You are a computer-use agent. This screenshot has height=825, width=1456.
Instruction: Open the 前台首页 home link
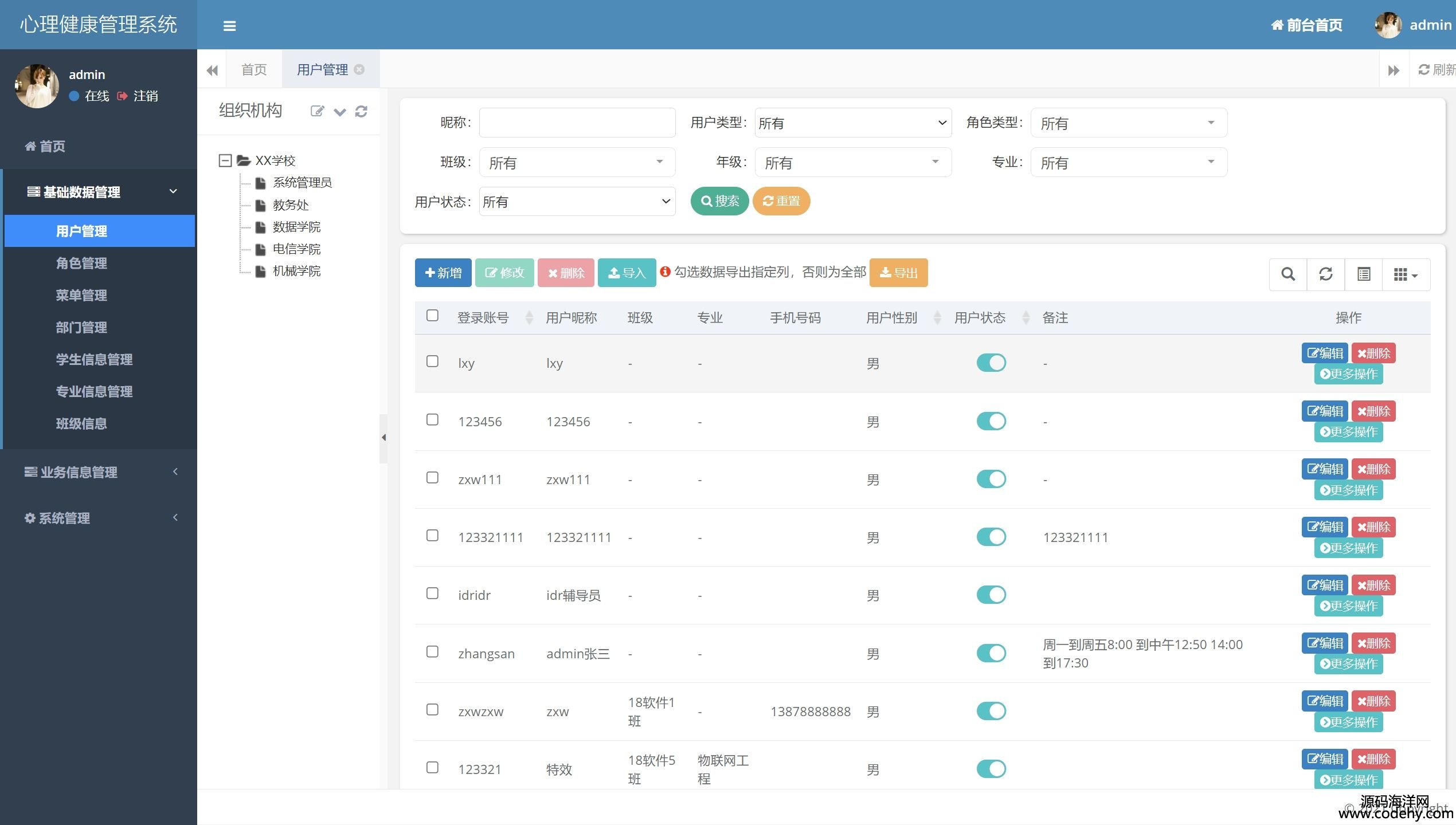[x=1306, y=25]
